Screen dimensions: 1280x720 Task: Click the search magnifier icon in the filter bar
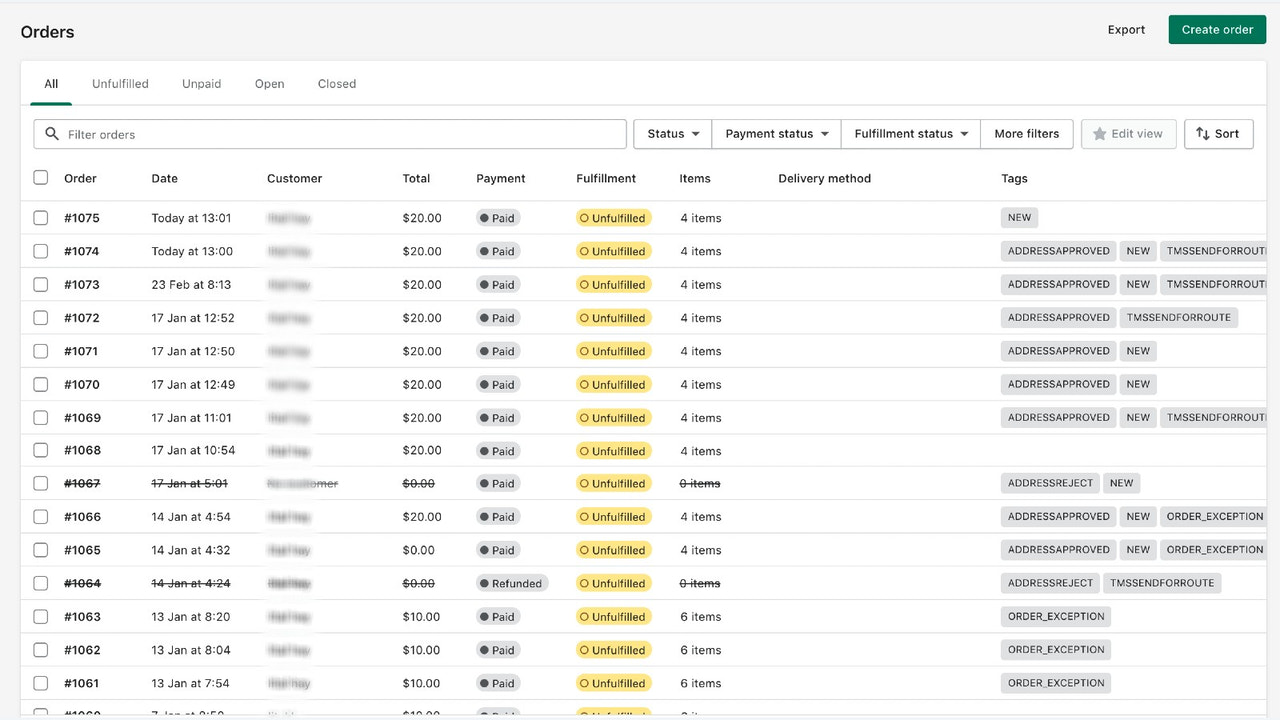[x=52, y=133]
